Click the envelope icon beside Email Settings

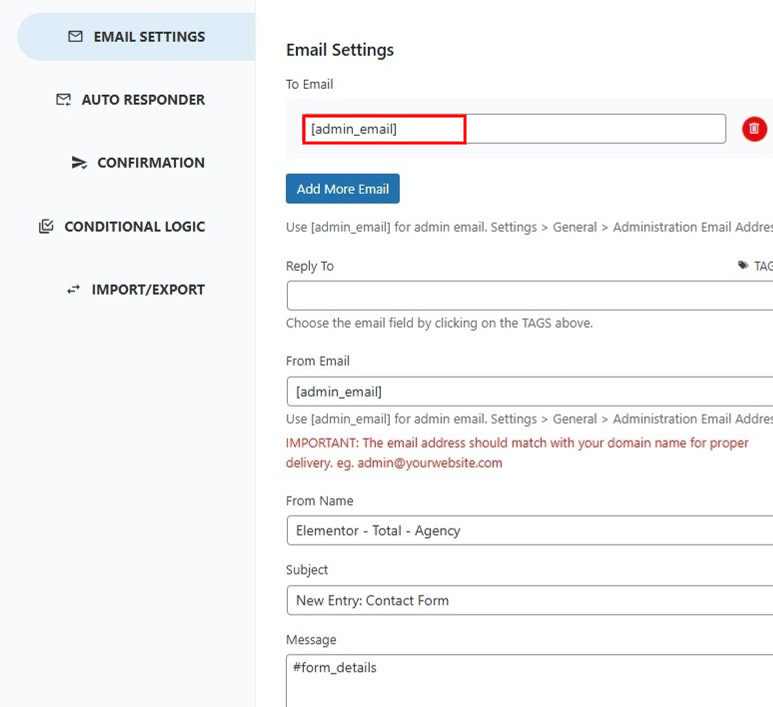tap(75, 36)
